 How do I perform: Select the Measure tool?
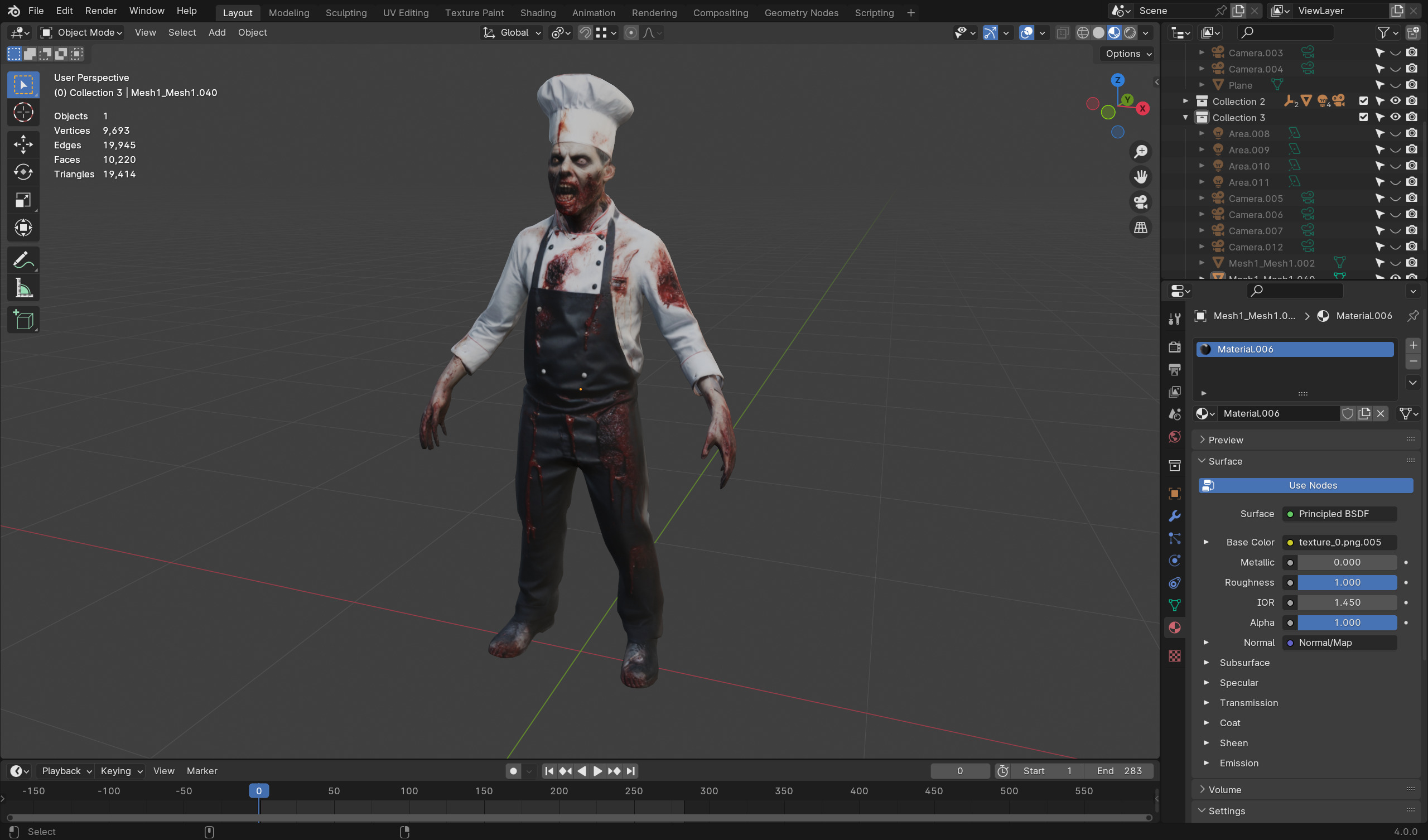(23, 288)
